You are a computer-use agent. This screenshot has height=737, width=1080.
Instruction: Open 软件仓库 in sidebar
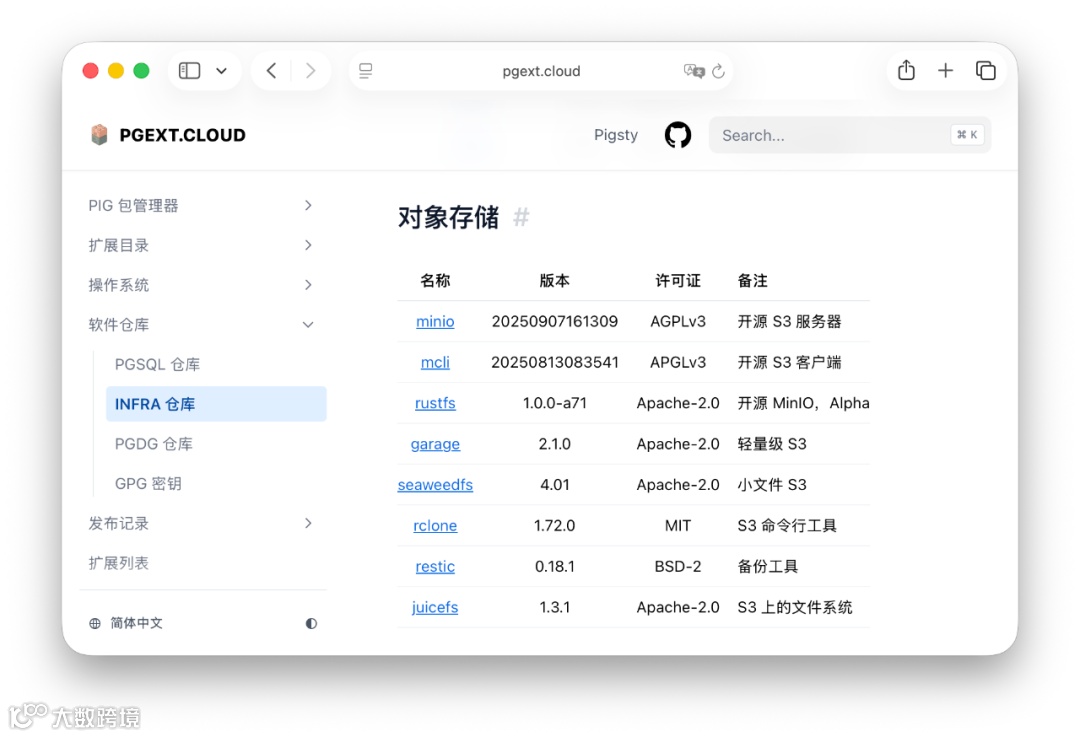click(118, 324)
